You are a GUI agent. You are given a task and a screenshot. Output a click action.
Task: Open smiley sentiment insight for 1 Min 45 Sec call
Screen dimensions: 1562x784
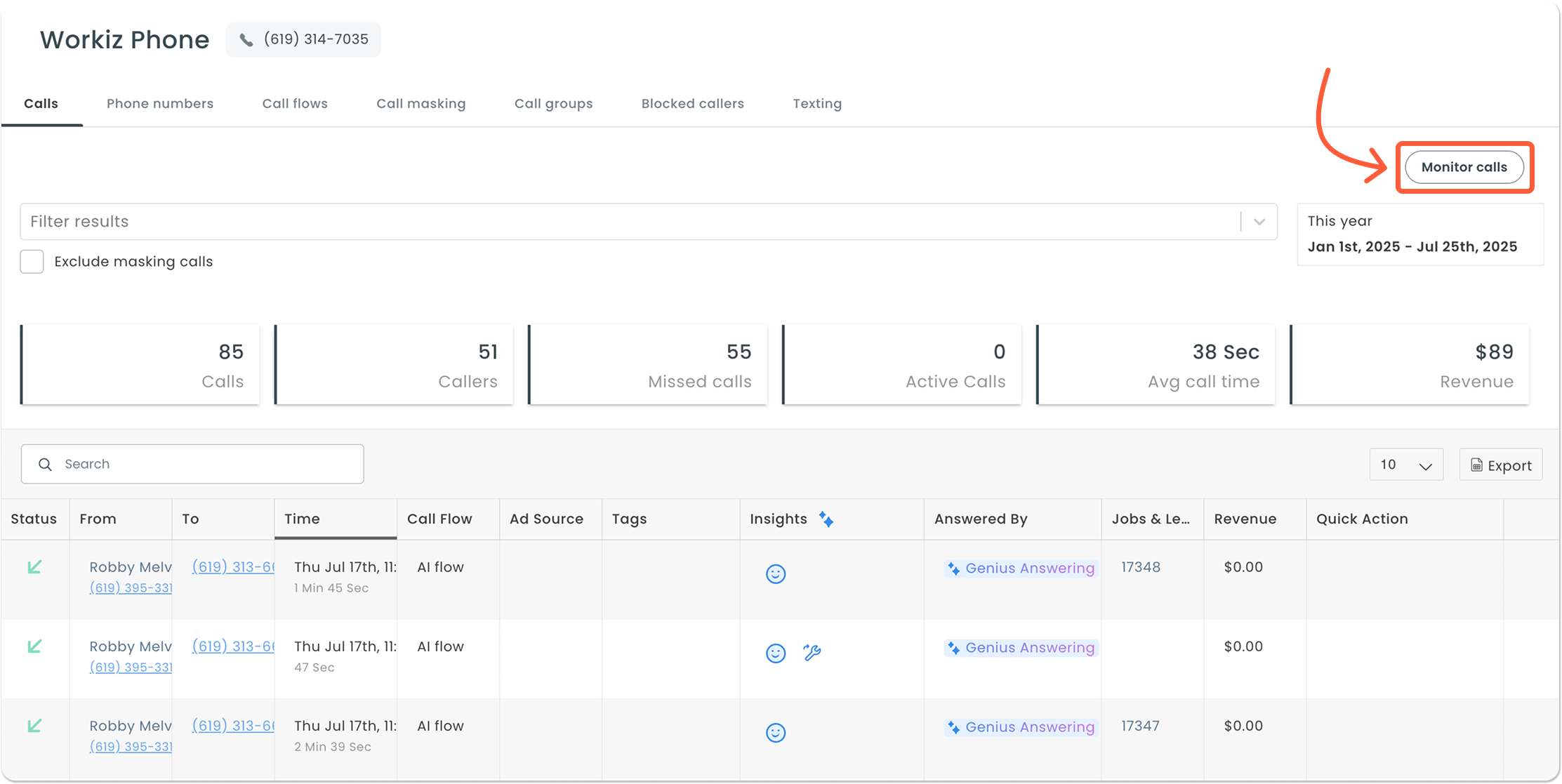click(776, 574)
